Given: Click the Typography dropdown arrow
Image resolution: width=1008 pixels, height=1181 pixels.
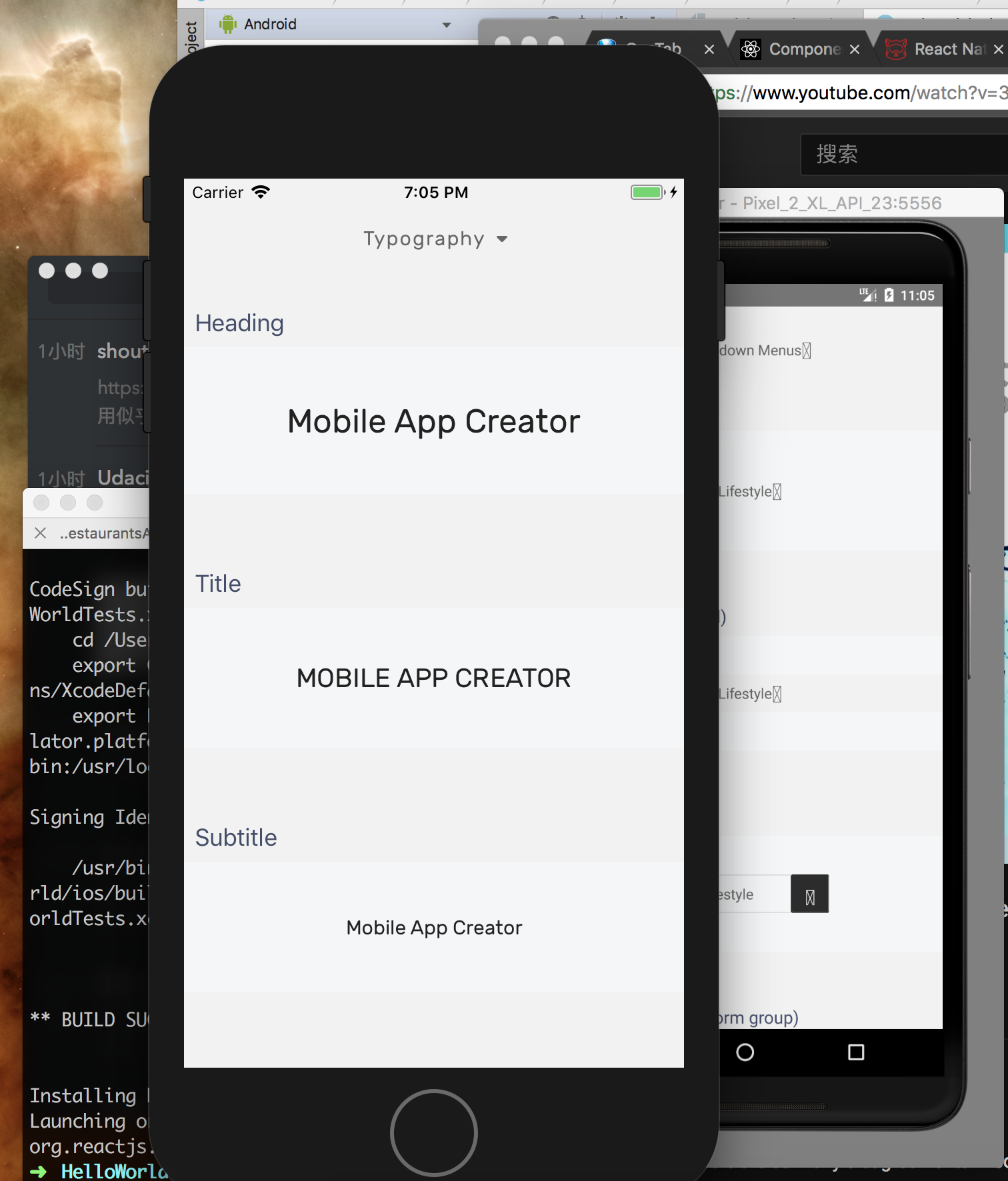Looking at the screenshot, I should pos(502,239).
